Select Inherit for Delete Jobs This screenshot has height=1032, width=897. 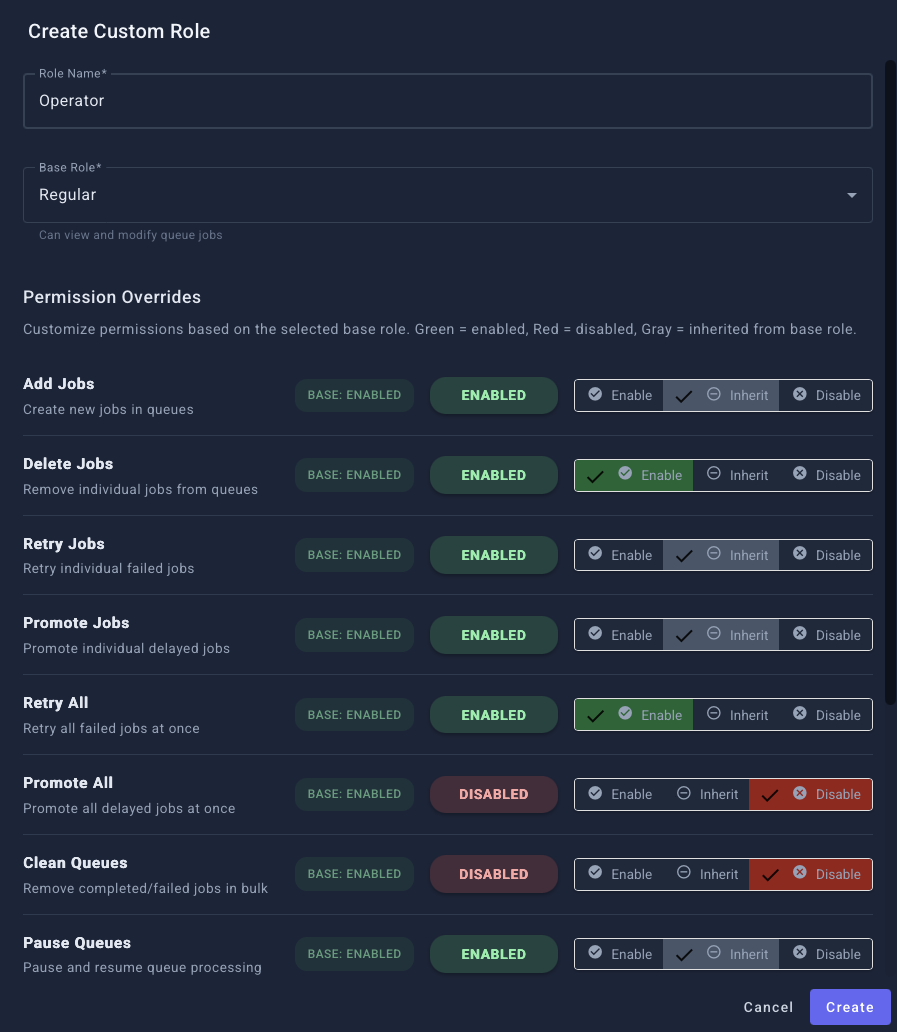(x=736, y=475)
